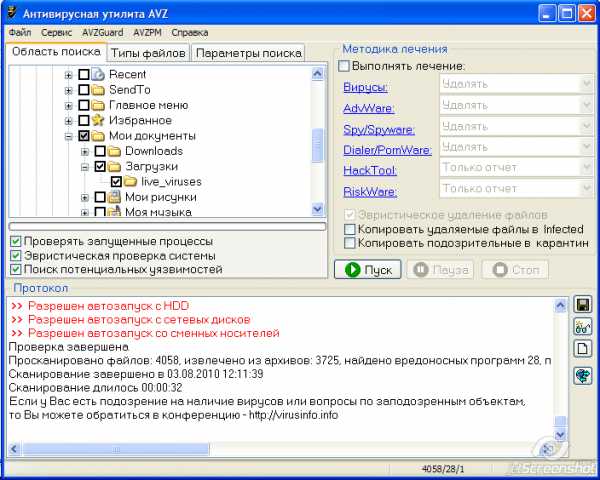The height and width of the screenshot is (480, 600).
Task: Open the RiskWare link
Action: click(x=370, y=191)
